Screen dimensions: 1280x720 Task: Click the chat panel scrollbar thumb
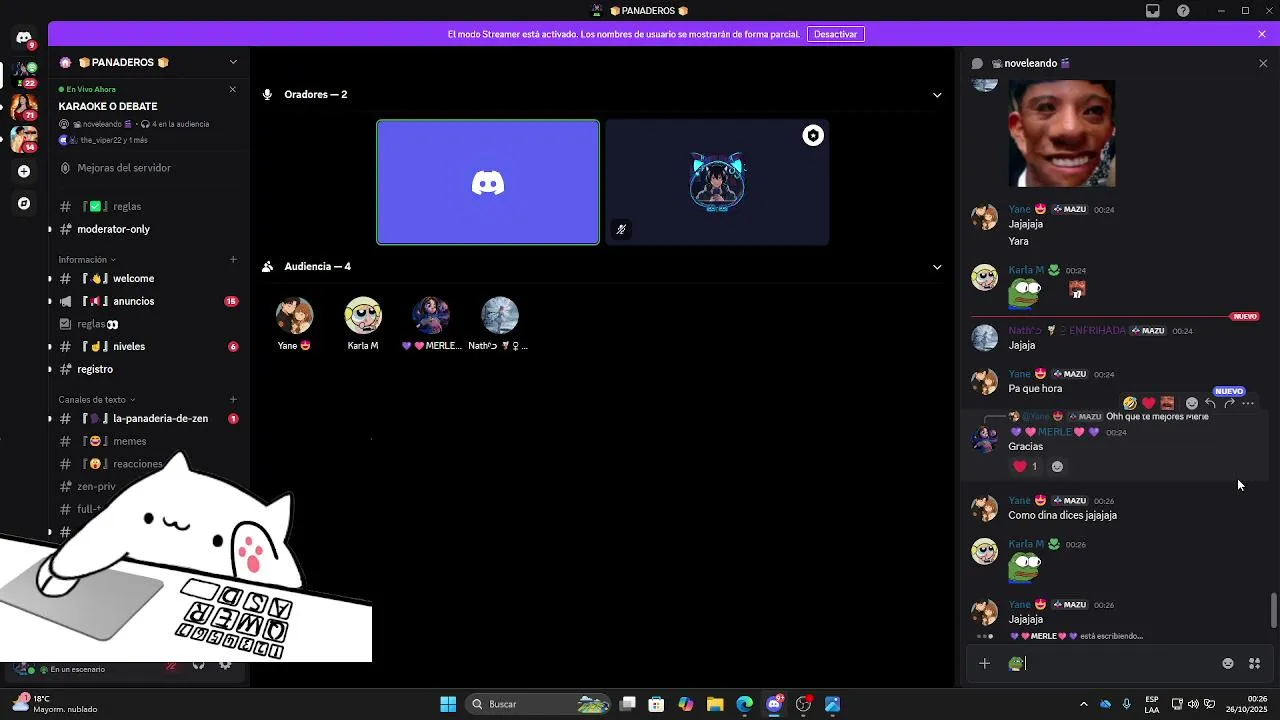tap(1273, 610)
